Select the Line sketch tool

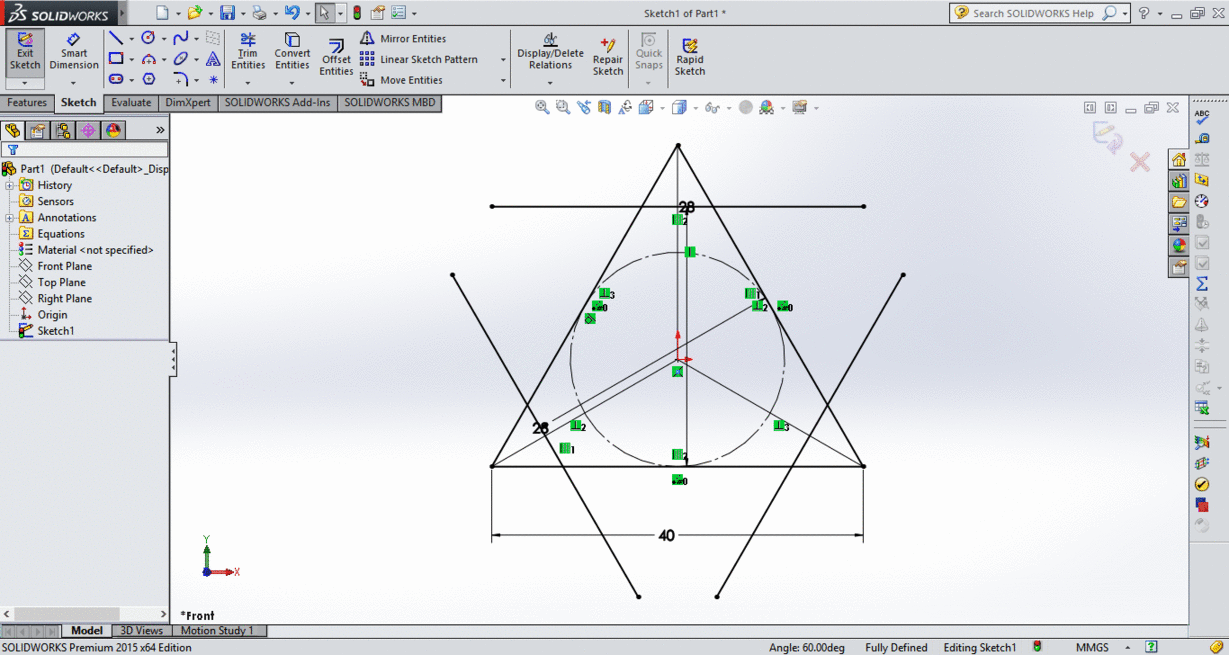pos(116,38)
